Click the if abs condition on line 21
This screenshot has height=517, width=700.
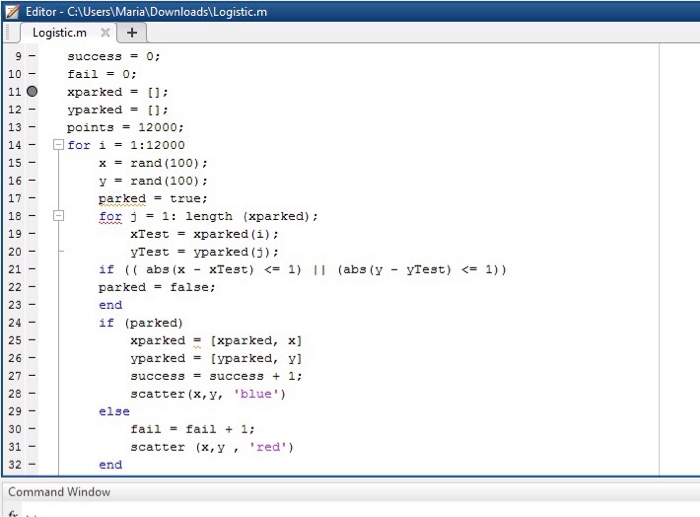pos(303,269)
